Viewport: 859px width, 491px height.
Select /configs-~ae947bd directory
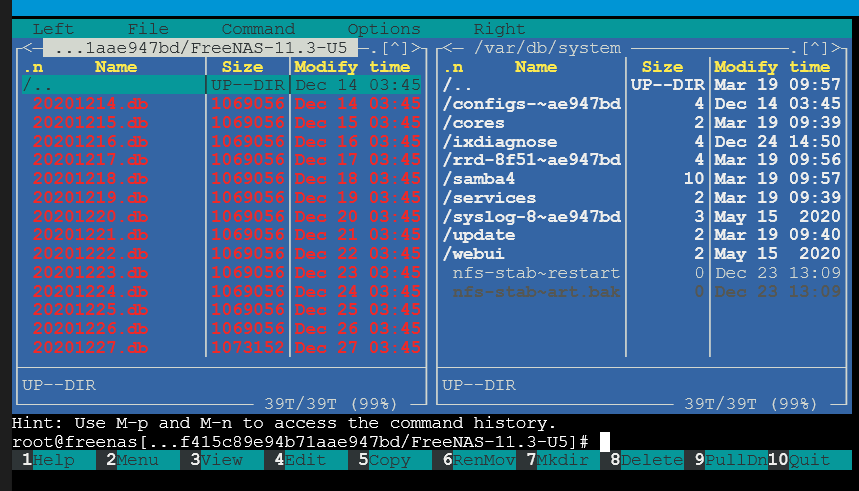tap(642, 104)
